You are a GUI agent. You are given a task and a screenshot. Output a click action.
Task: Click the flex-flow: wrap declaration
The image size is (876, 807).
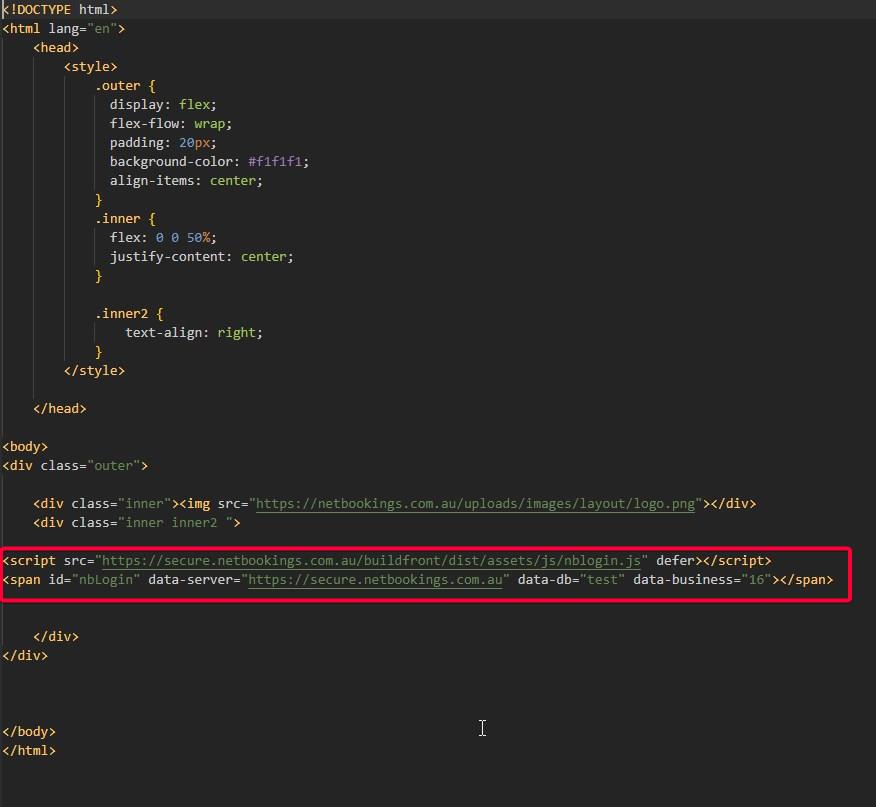[x=170, y=124]
